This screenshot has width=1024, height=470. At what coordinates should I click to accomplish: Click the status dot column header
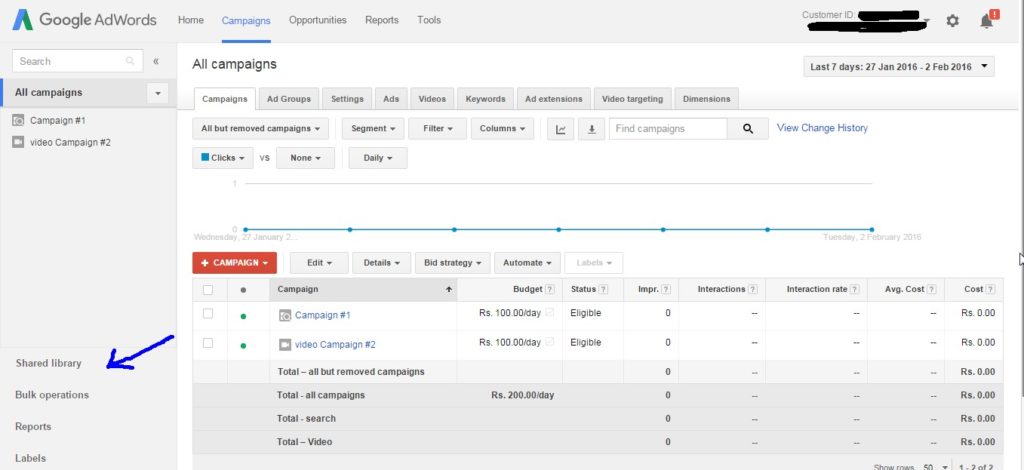[244, 290]
